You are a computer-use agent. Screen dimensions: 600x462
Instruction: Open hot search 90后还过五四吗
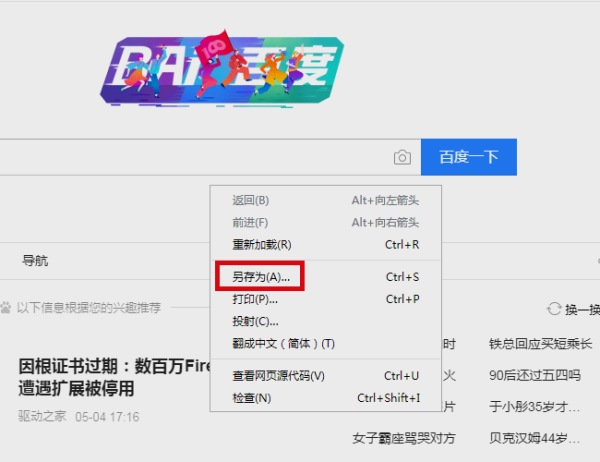pos(535,375)
